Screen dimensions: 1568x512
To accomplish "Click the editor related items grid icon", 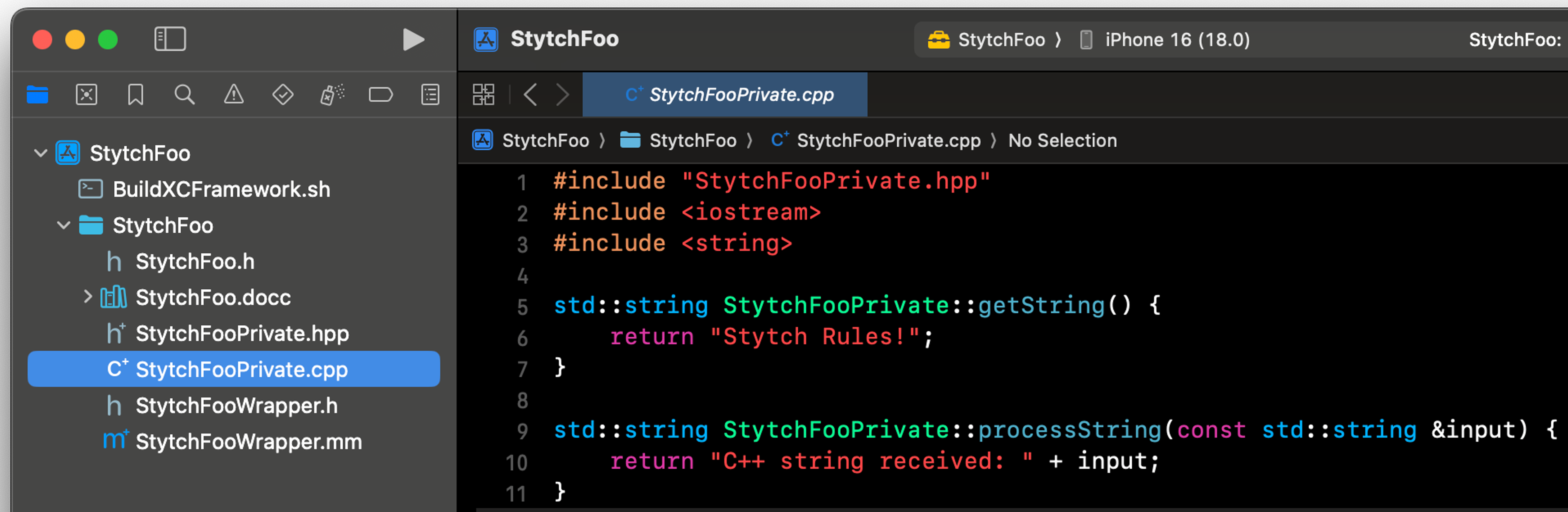I will click(483, 95).
